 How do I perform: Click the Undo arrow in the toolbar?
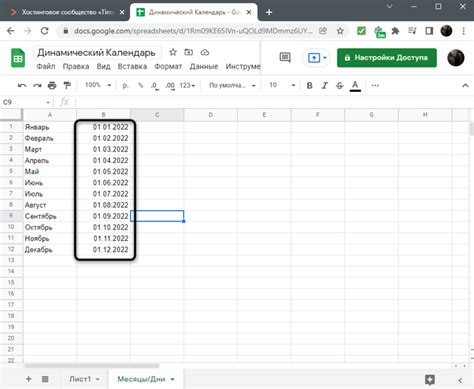pos(22,86)
